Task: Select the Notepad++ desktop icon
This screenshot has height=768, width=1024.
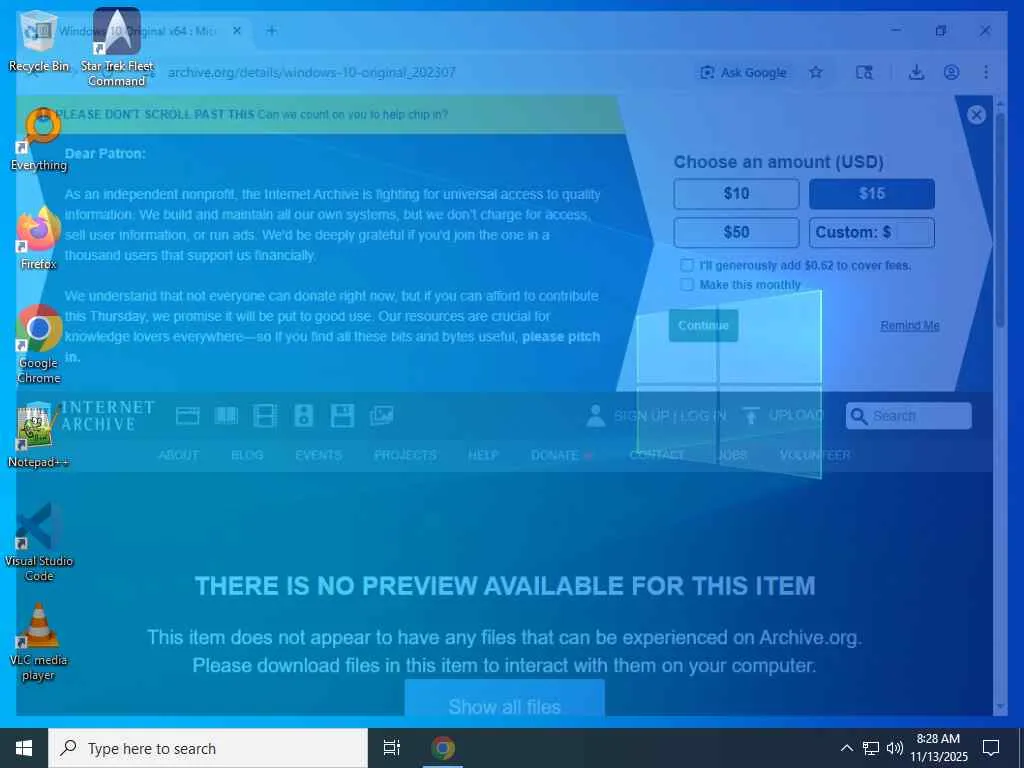Action: point(39,436)
